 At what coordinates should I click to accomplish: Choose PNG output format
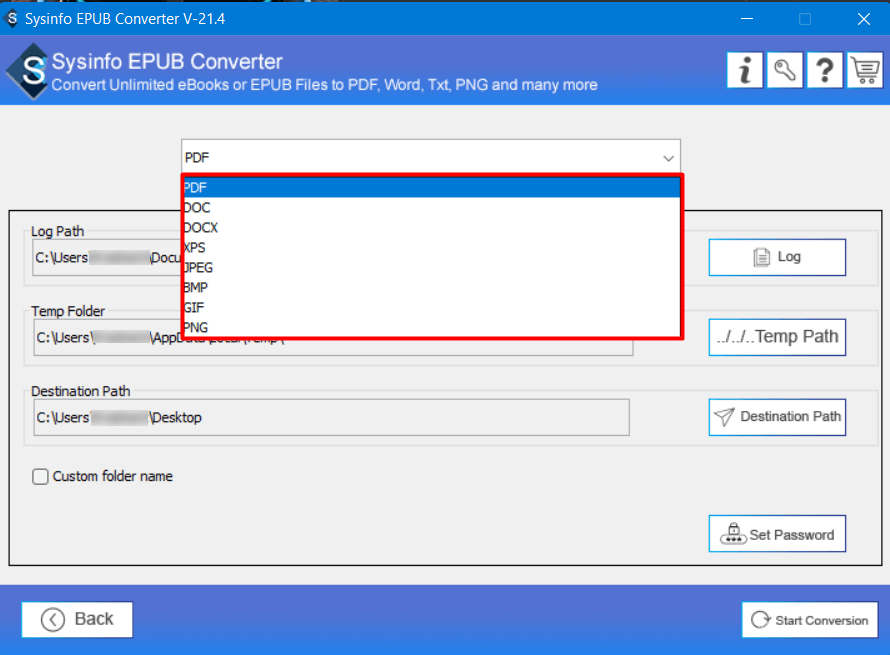coord(431,328)
